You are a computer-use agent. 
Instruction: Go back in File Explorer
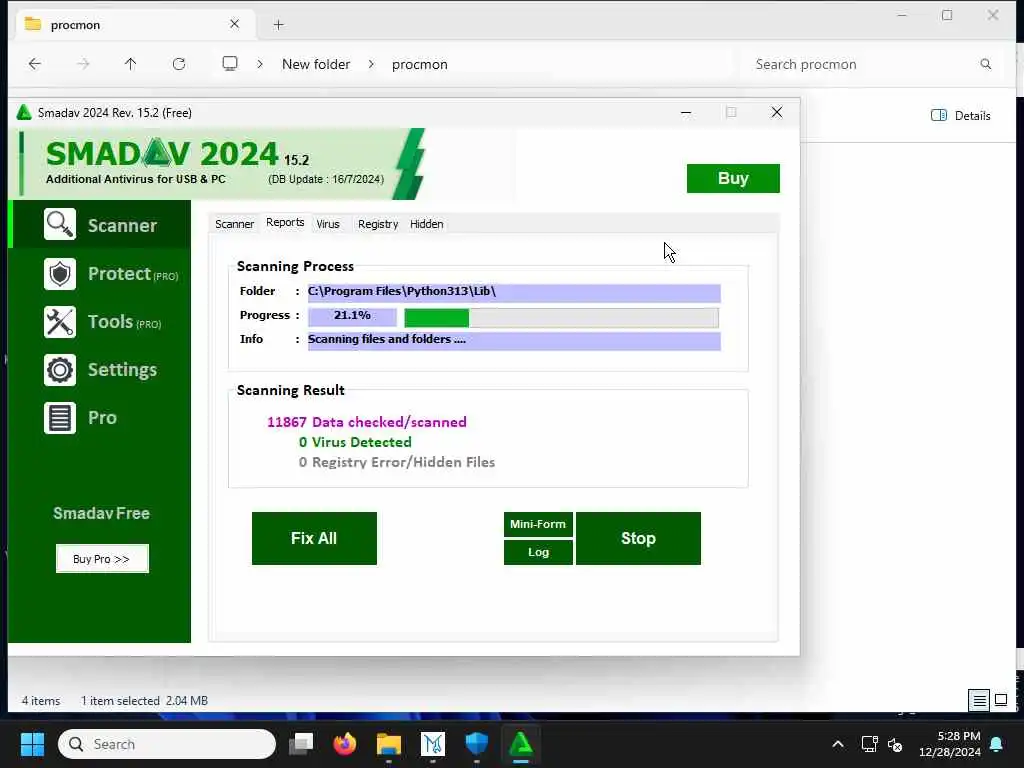coord(35,64)
